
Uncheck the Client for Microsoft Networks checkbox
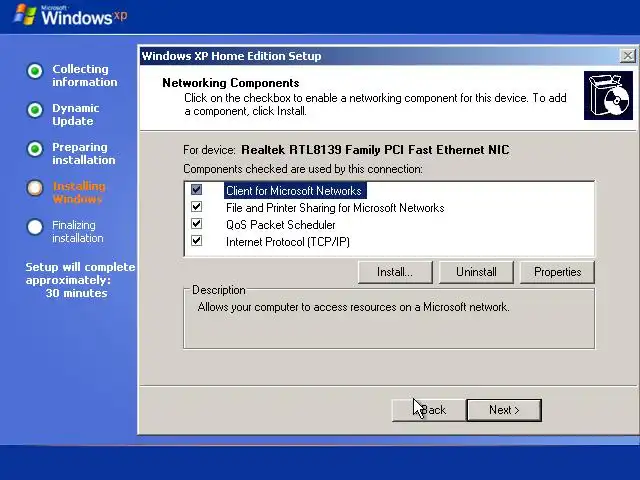[196, 190]
